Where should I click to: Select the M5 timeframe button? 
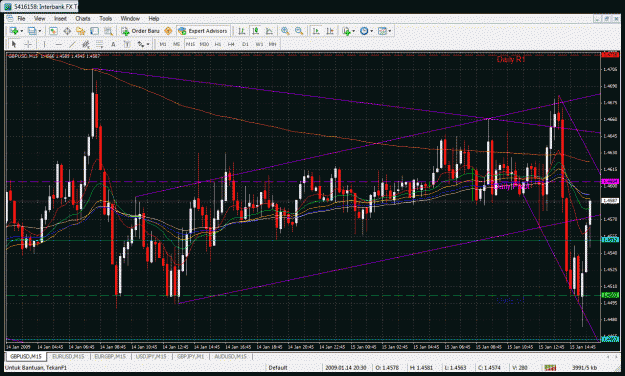pos(177,44)
